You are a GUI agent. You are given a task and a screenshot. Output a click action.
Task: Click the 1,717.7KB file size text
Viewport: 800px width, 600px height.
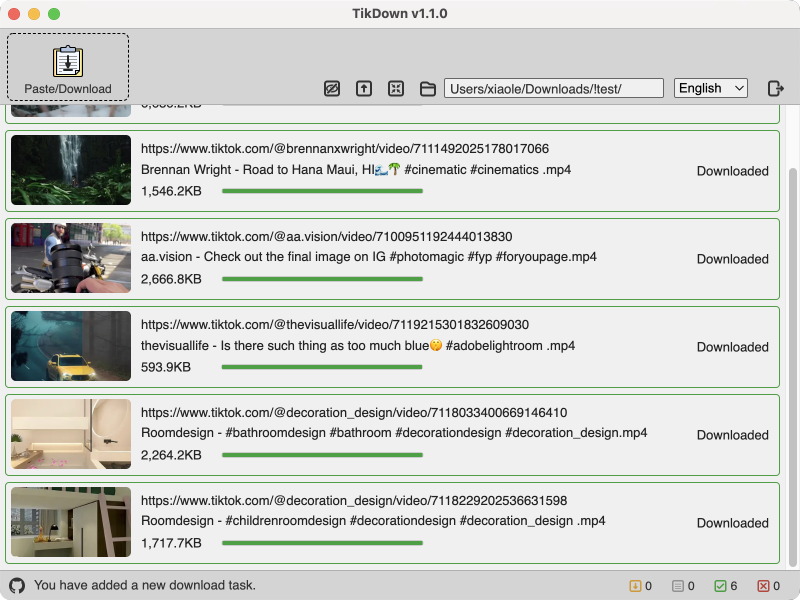tap(171, 543)
